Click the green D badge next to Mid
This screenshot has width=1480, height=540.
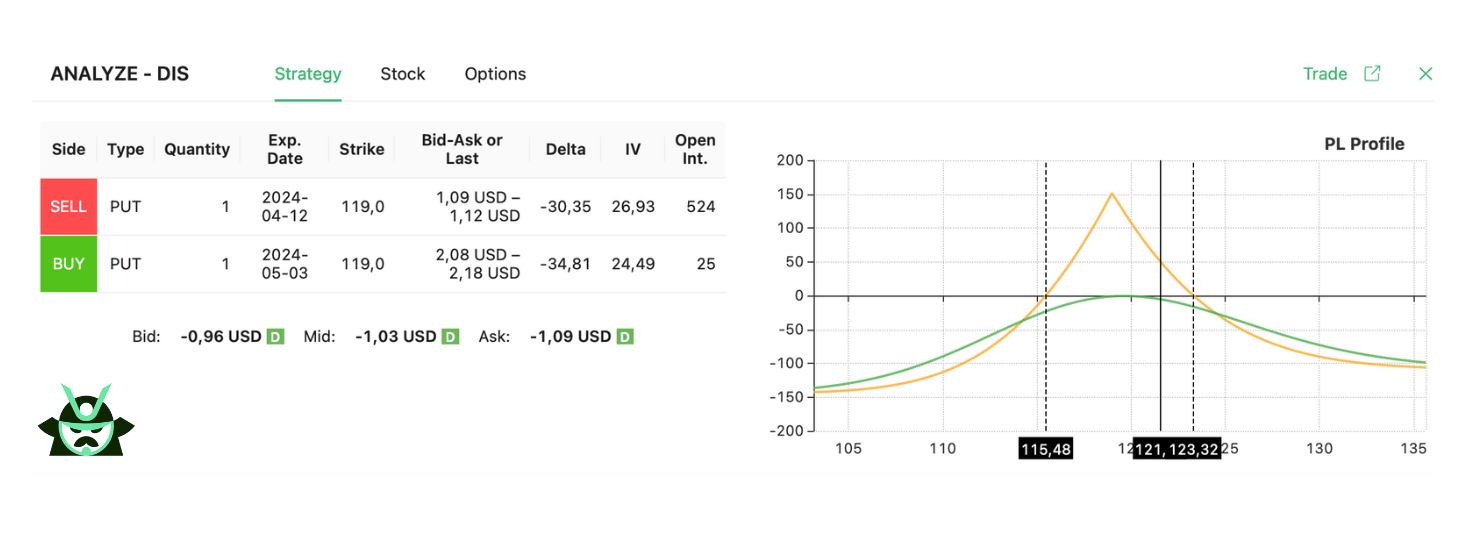450,337
